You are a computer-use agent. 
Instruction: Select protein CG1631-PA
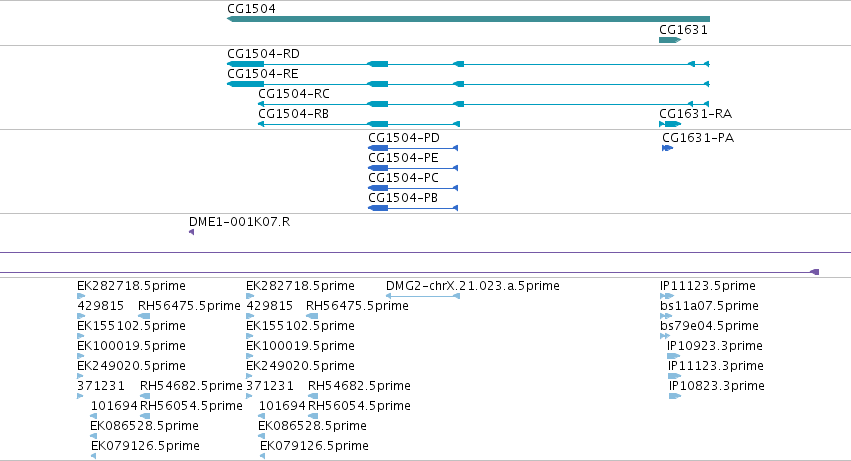(698, 138)
